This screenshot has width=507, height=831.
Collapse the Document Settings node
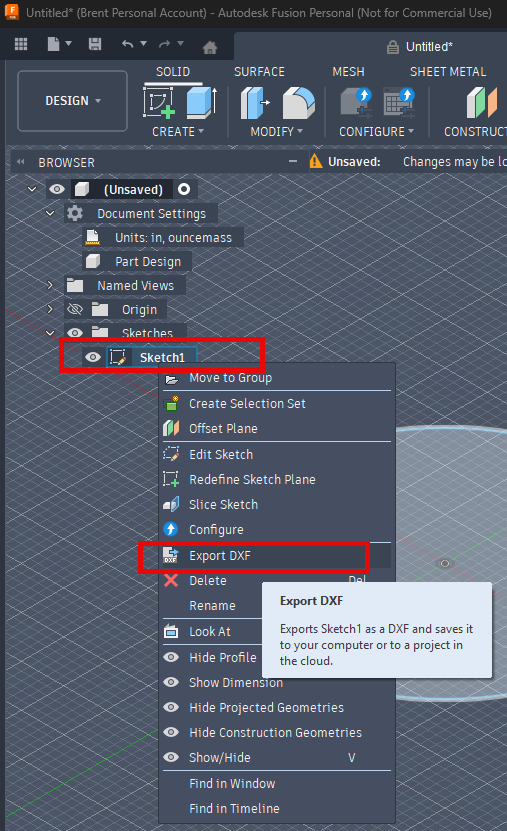50,213
